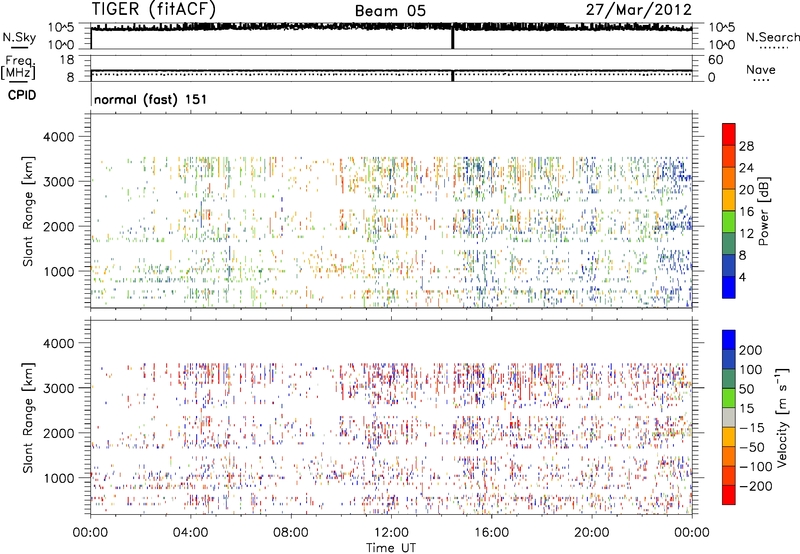Select the 60 Nave axis tick label
The image size is (800, 554).
715,60
